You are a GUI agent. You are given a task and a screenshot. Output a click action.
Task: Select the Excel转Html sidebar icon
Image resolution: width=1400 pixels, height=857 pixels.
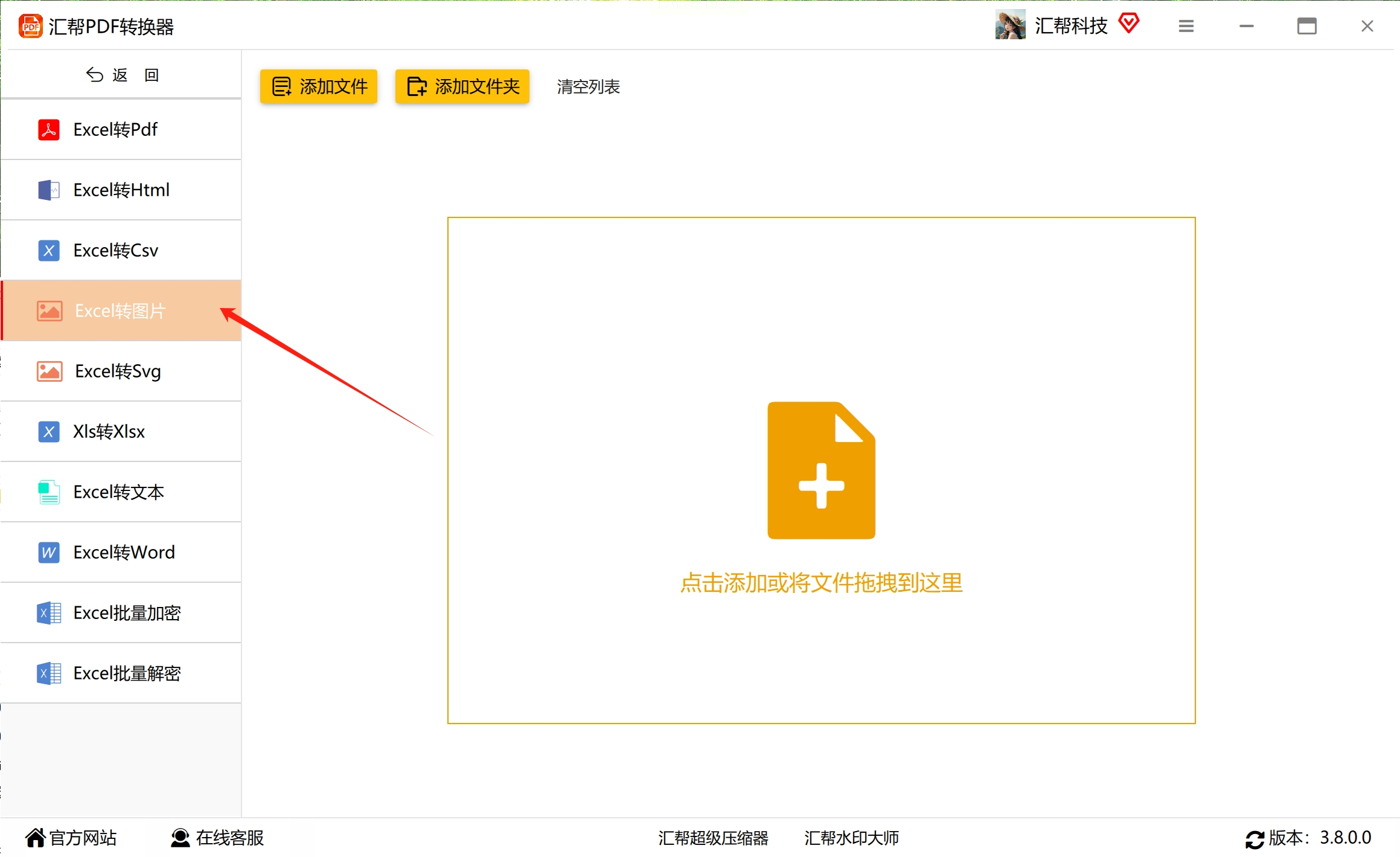[x=49, y=190]
